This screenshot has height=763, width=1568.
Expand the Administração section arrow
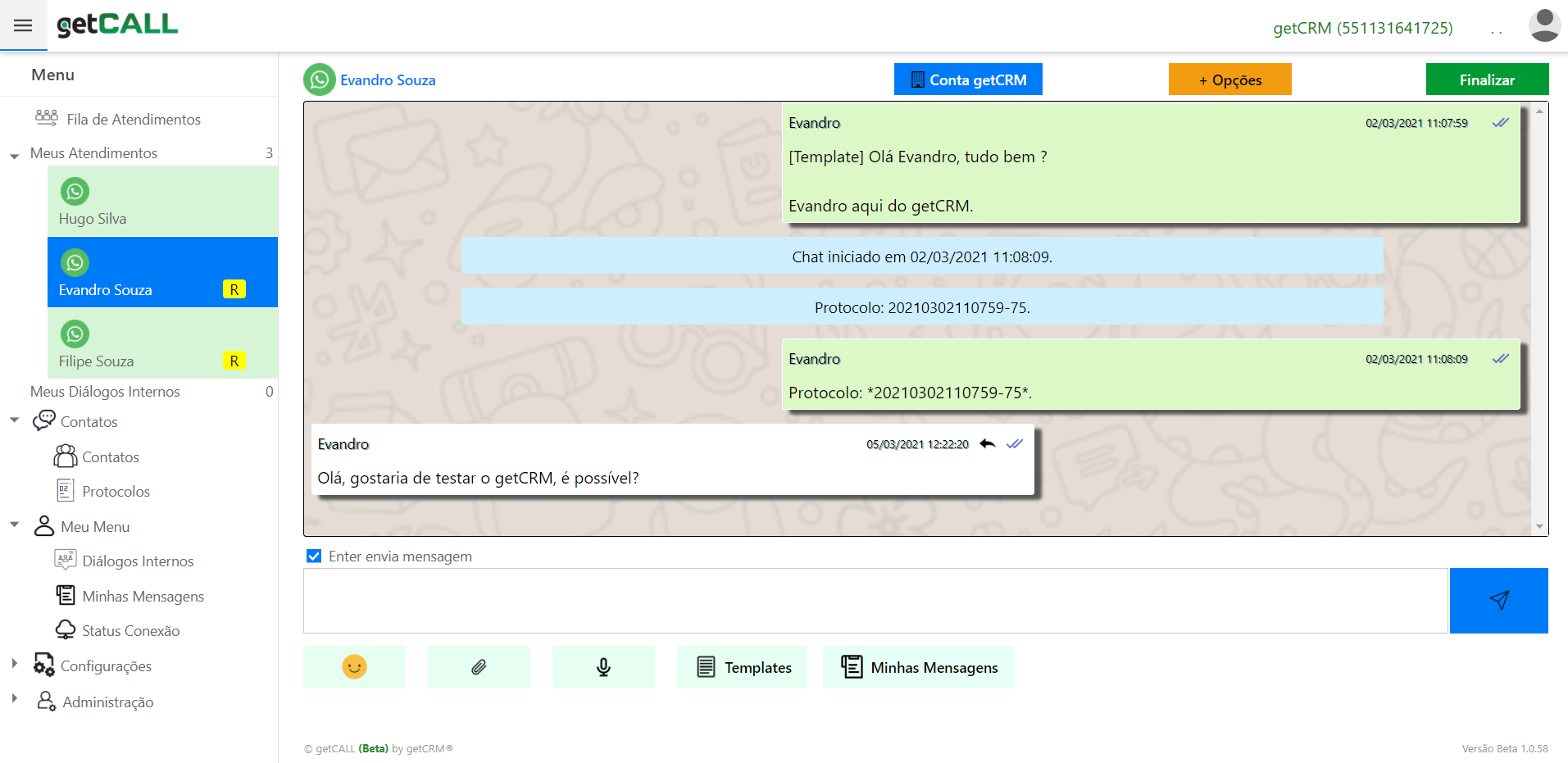point(15,698)
